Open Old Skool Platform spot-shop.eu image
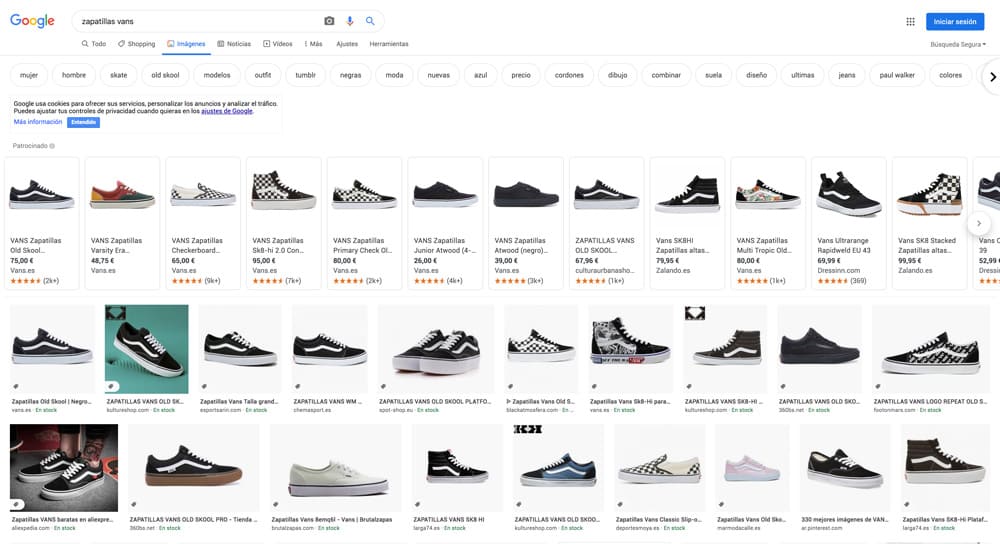1000x544 pixels. [x=436, y=349]
